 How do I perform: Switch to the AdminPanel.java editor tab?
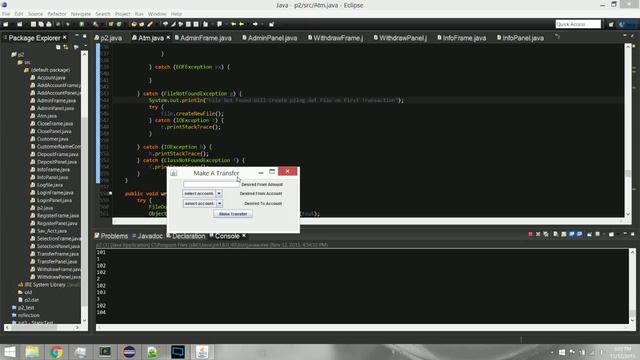270,38
